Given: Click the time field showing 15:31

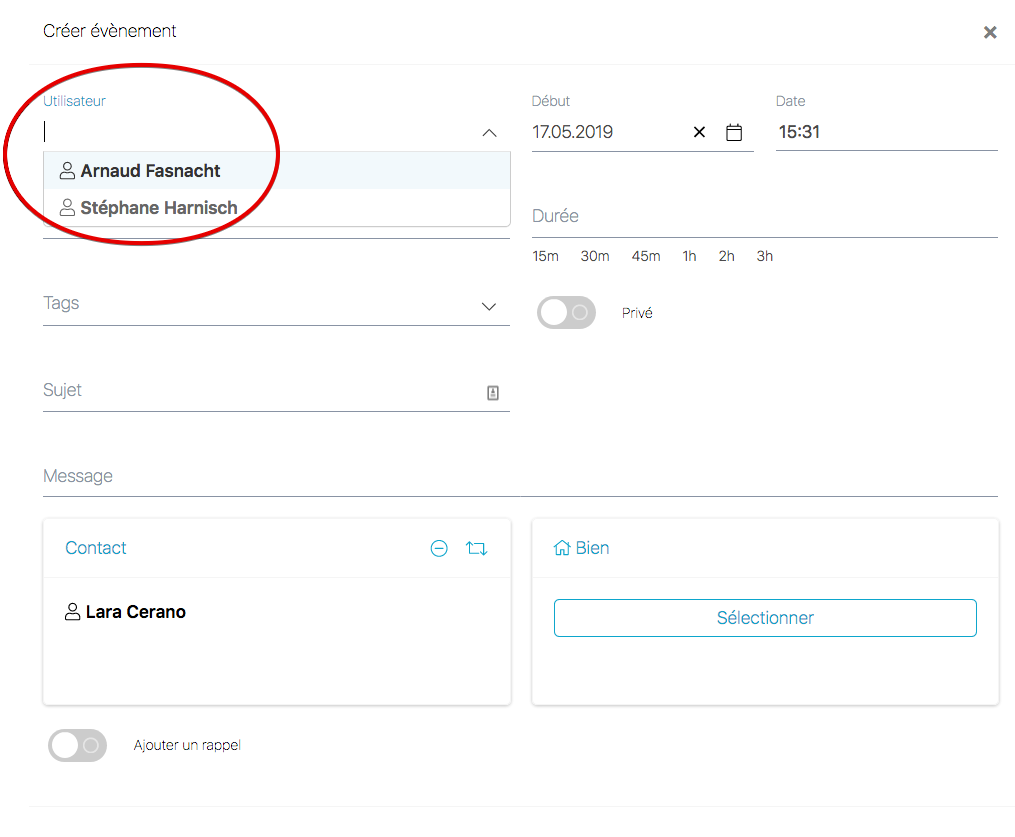Looking at the screenshot, I should pyautogui.click(x=886, y=132).
